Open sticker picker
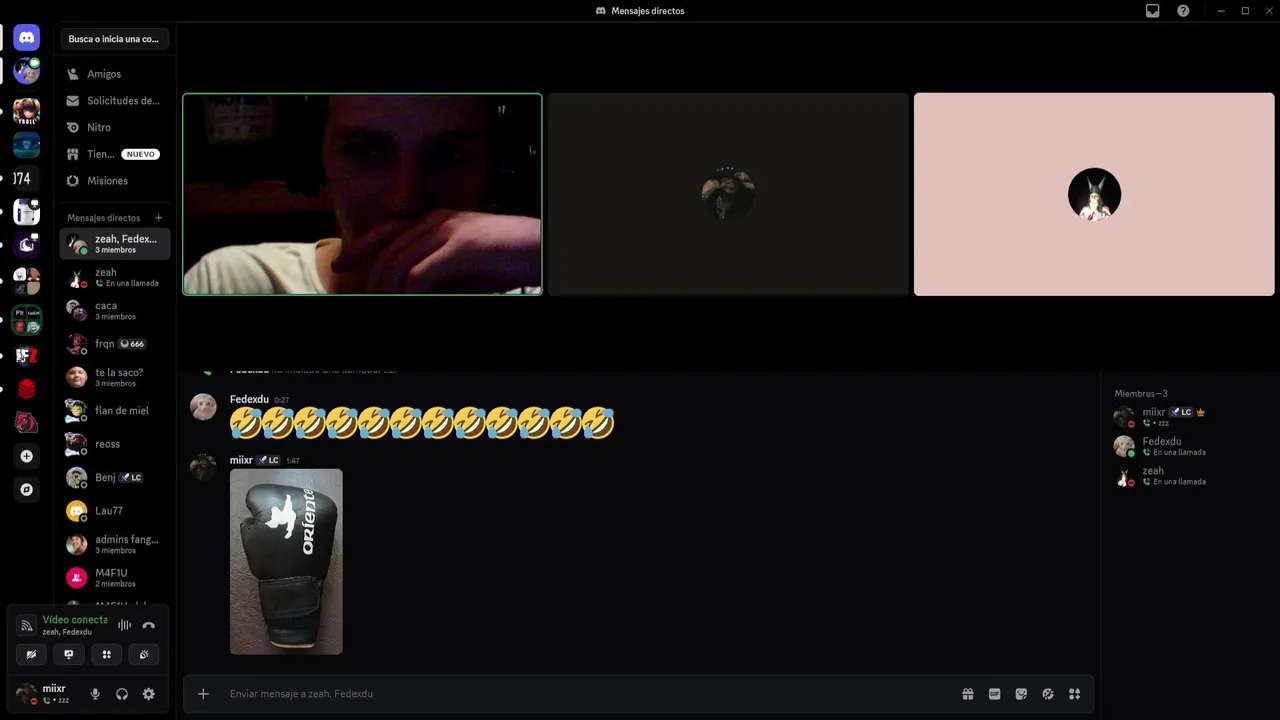 pos(1021,694)
